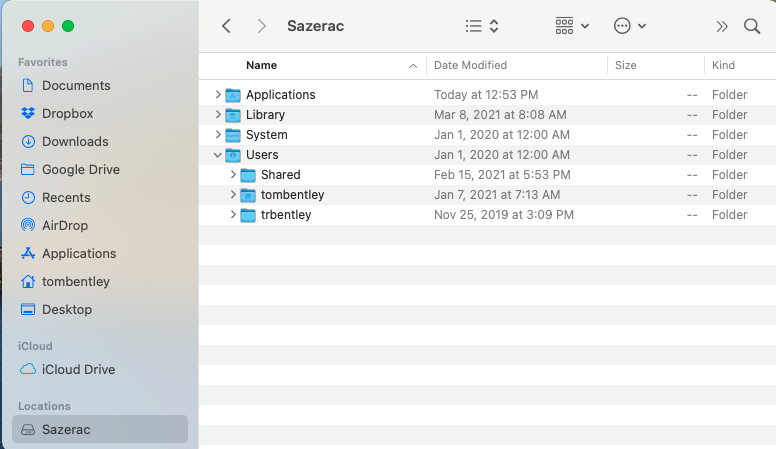Click the AirDrop sidebar icon

tap(28, 226)
